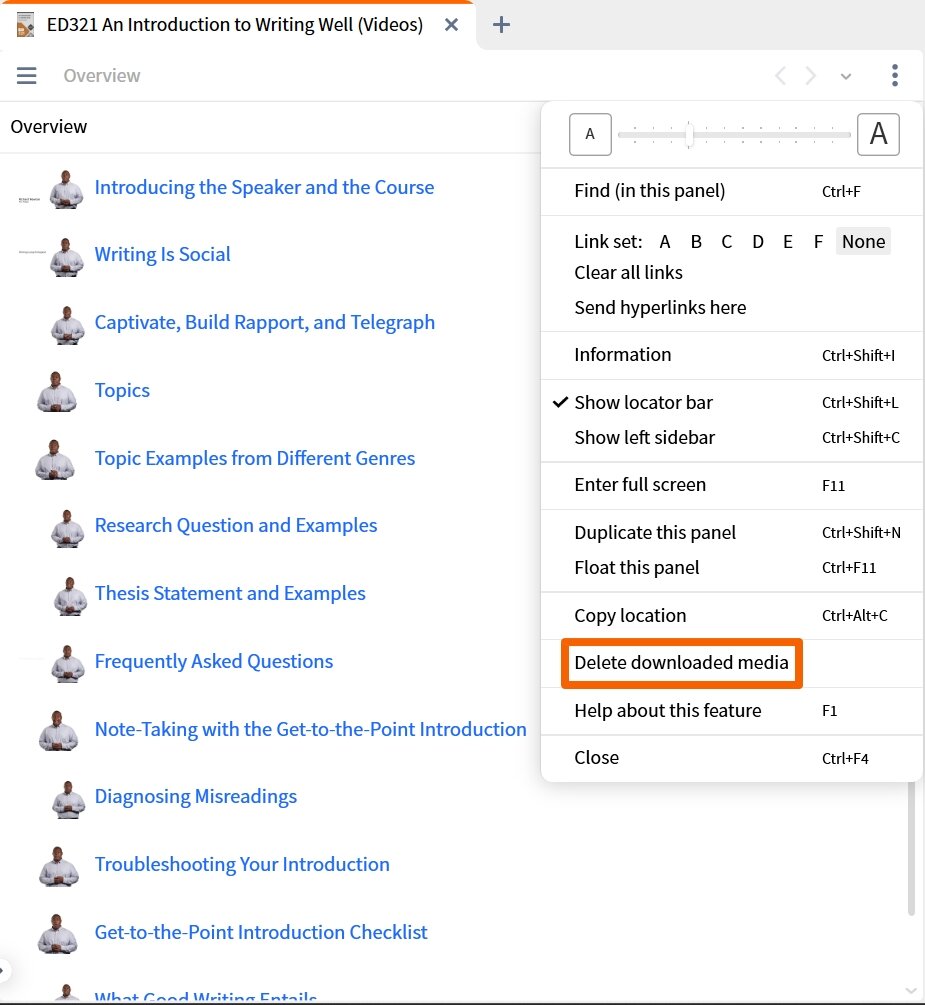Set link set to F
This screenshot has width=925, height=1005.
[x=818, y=242]
